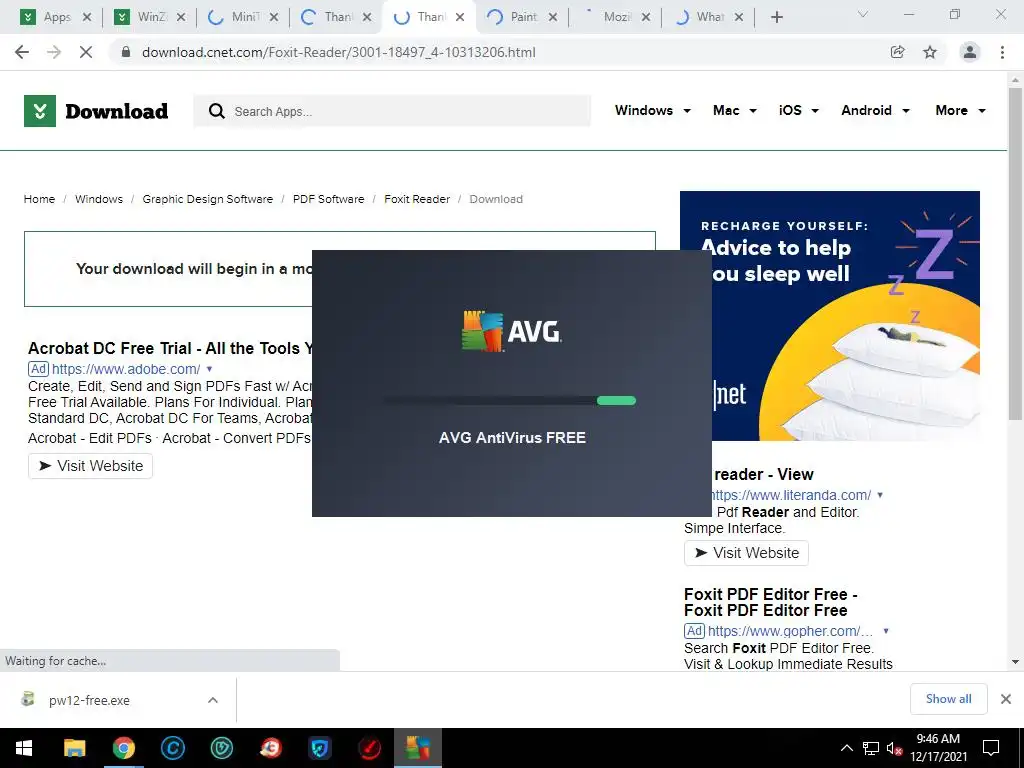The image size is (1024, 768).
Task: Open Foxit PDF Editor Free ad title
Action: pyautogui.click(x=770, y=602)
